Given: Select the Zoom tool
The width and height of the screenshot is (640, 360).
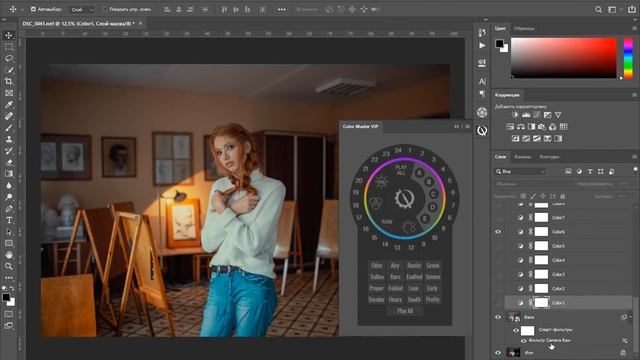Looking at the screenshot, I should coord(9,266).
